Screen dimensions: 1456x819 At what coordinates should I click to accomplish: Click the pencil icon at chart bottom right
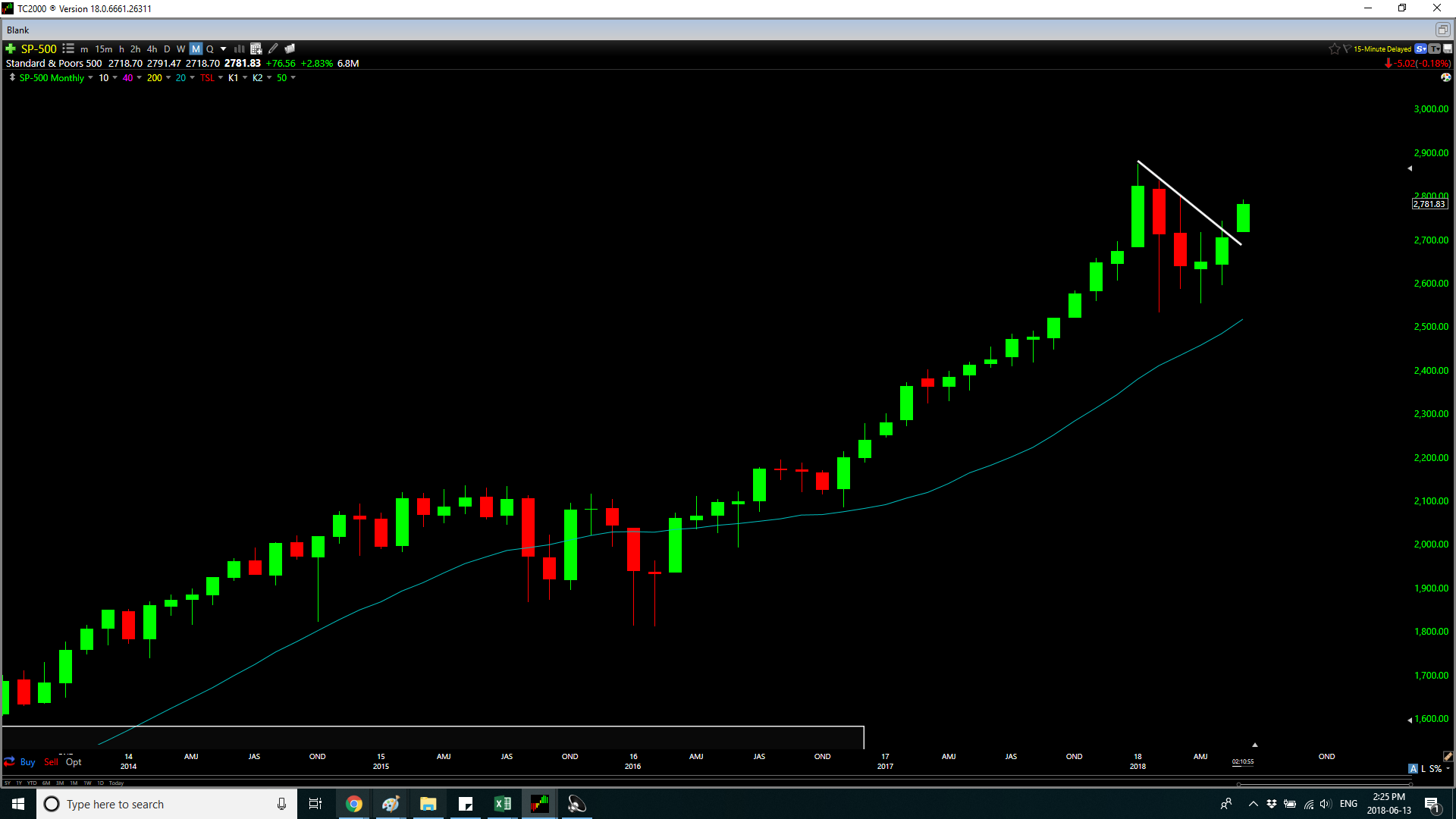[1448, 756]
